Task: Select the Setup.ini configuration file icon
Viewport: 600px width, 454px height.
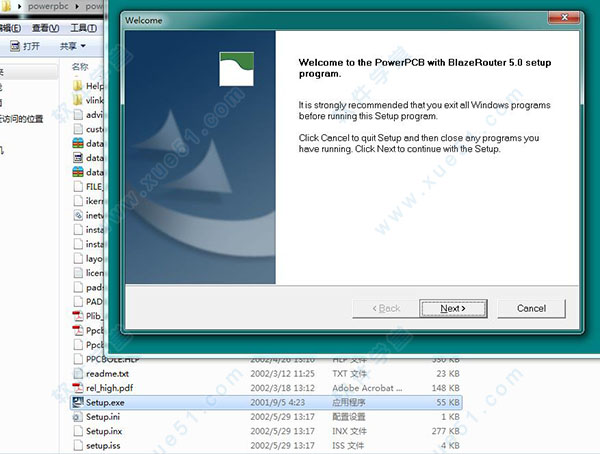Action: pyautogui.click(x=79, y=417)
